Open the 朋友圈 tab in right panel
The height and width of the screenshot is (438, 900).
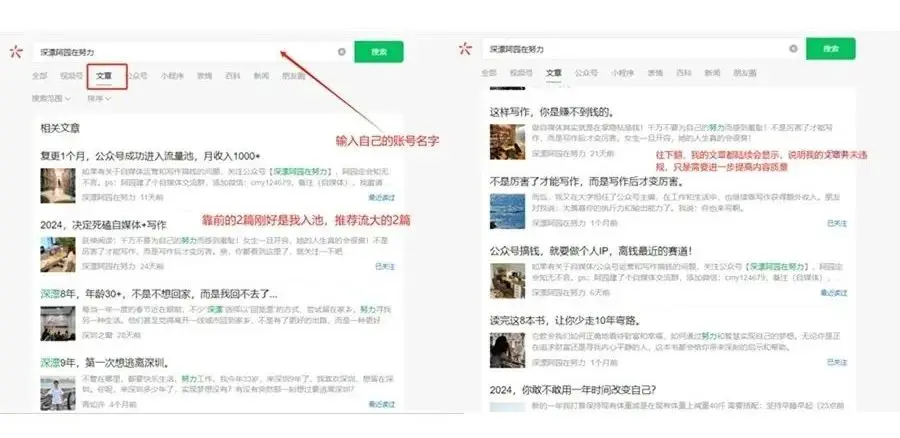coord(744,73)
